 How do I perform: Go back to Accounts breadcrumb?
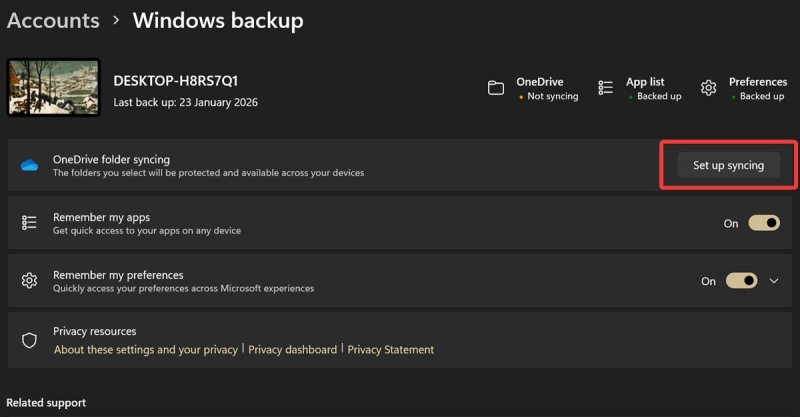(x=53, y=20)
